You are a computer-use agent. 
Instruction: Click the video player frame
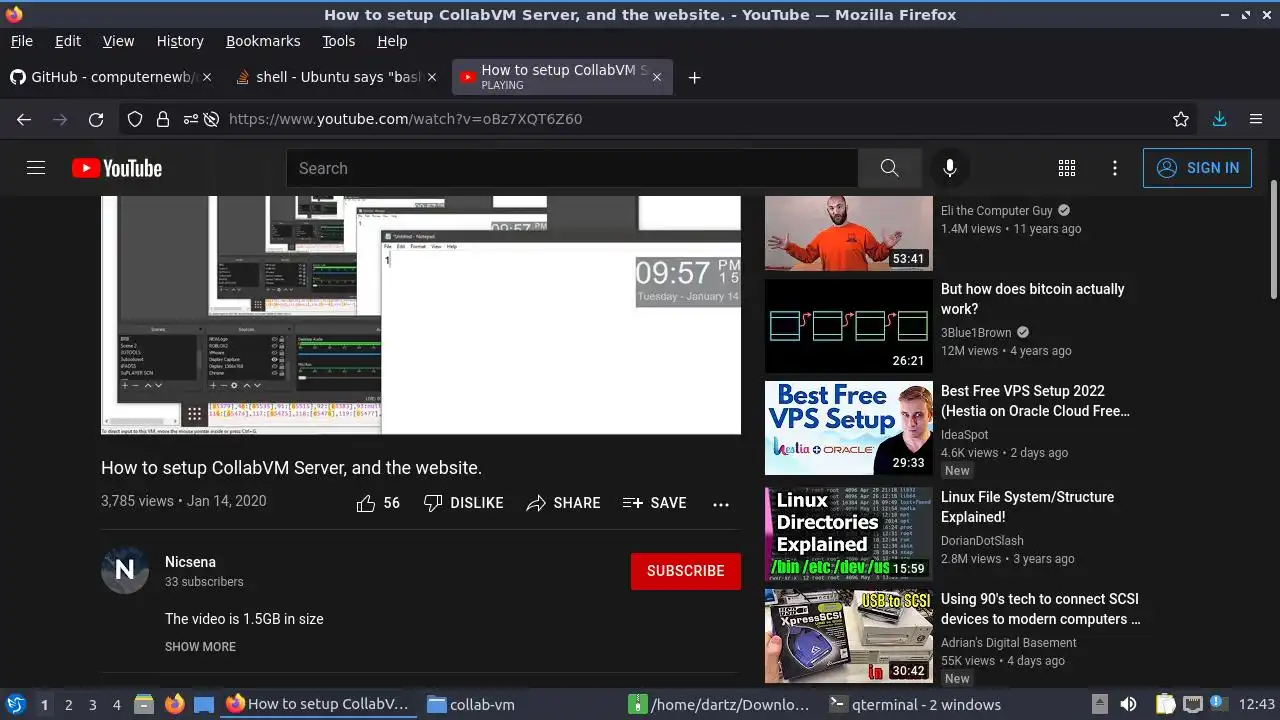421,315
